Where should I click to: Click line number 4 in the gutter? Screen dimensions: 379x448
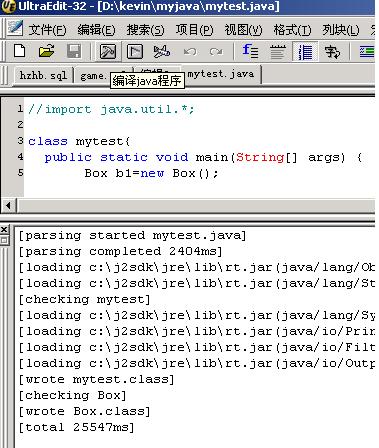pyautogui.click(x=20, y=157)
